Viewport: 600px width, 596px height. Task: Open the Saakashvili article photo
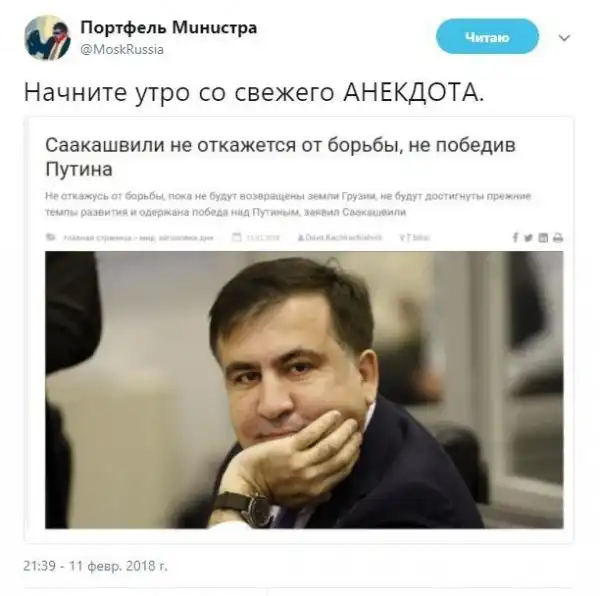pos(304,390)
